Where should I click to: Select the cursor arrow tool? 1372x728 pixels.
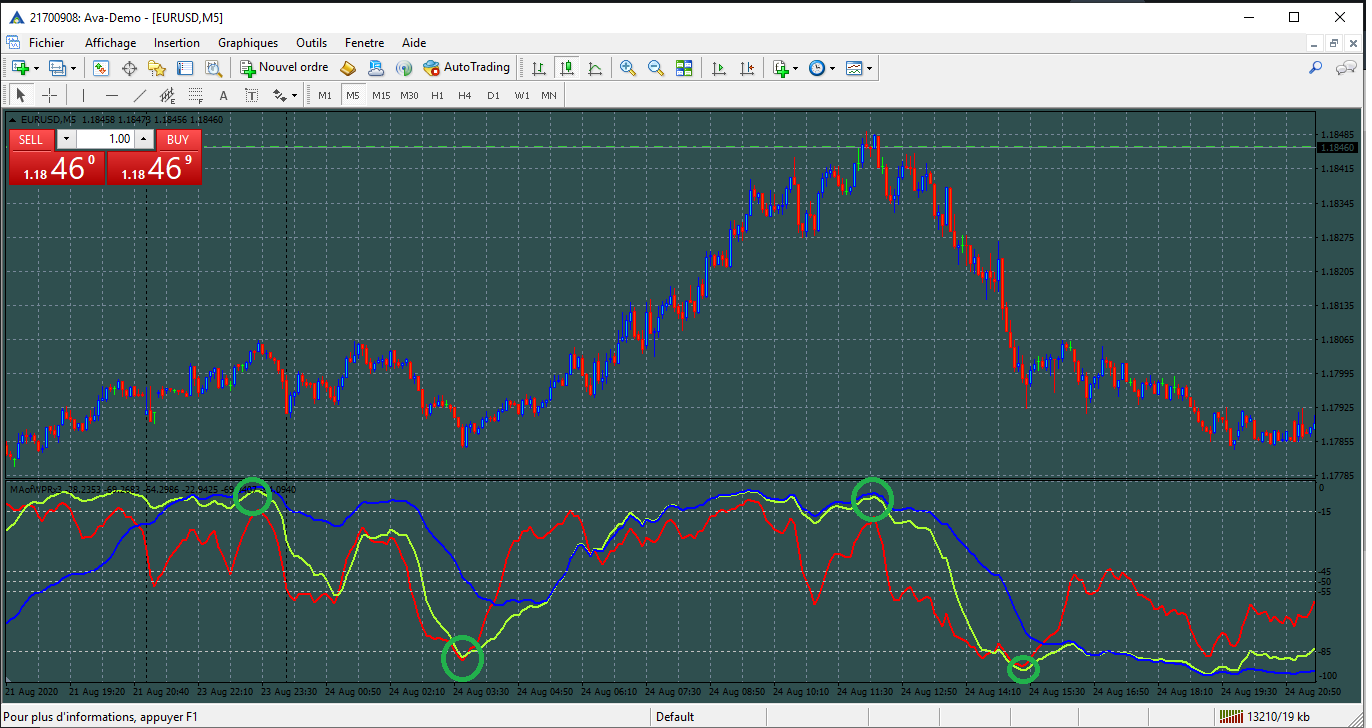tap(21, 95)
